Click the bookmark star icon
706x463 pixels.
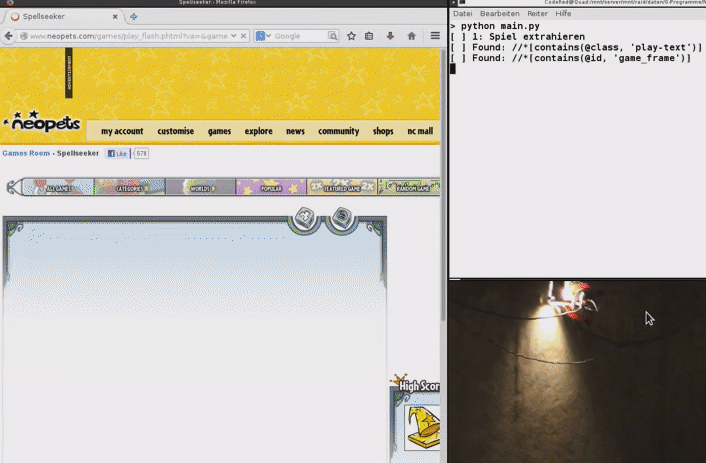pos(351,36)
